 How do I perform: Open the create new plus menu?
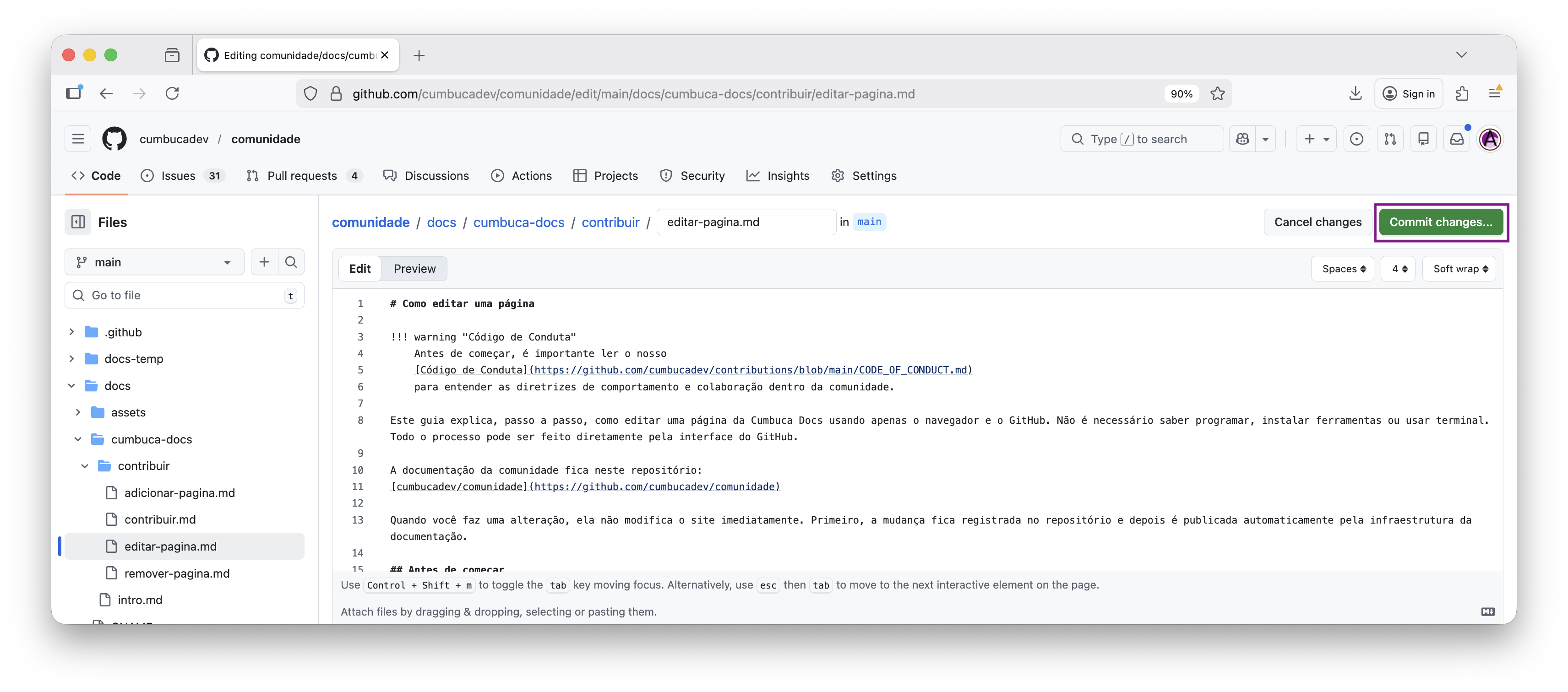pyautogui.click(x=1316, y=139)
